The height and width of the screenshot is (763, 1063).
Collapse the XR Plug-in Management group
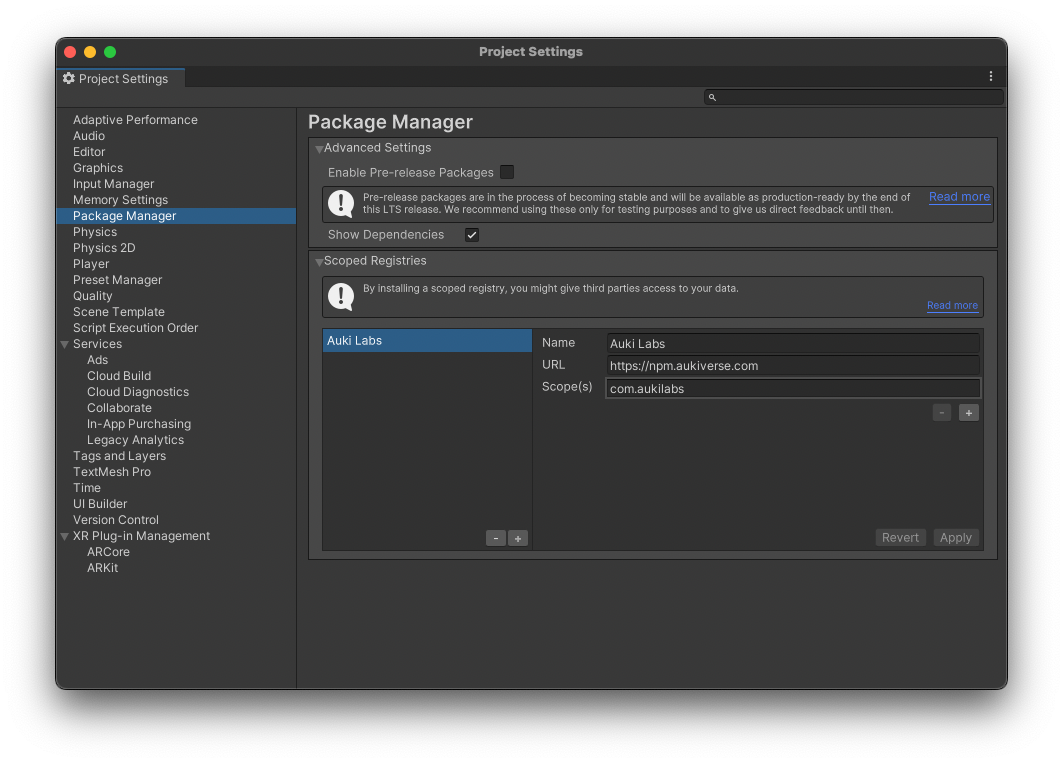(x=65, y=536)
